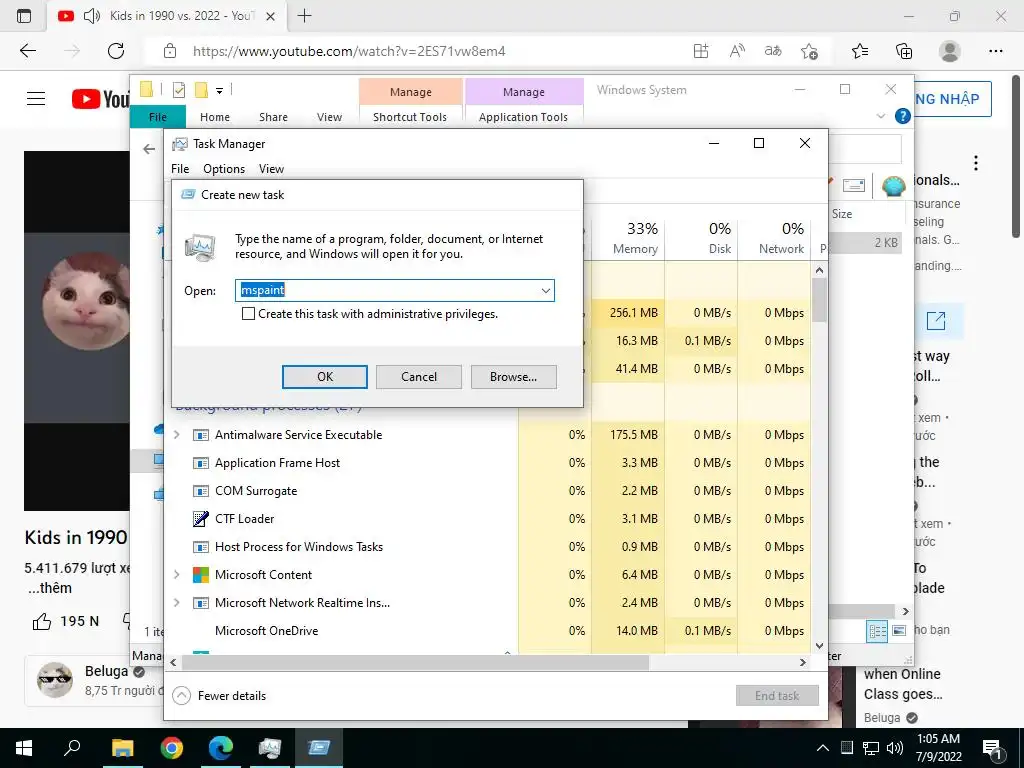Expand Microsoft Network Realtime Ins... row

(177, 602)
